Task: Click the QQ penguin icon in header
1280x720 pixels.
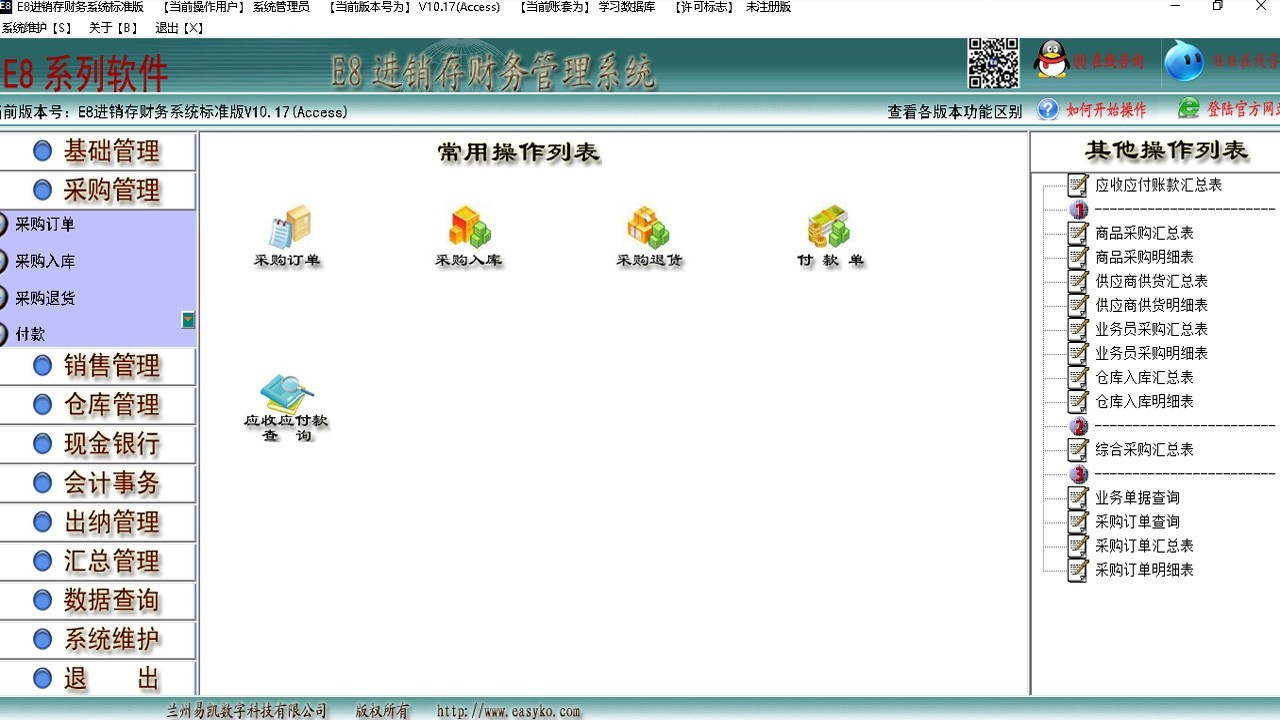Action: tap(1051, 61)
